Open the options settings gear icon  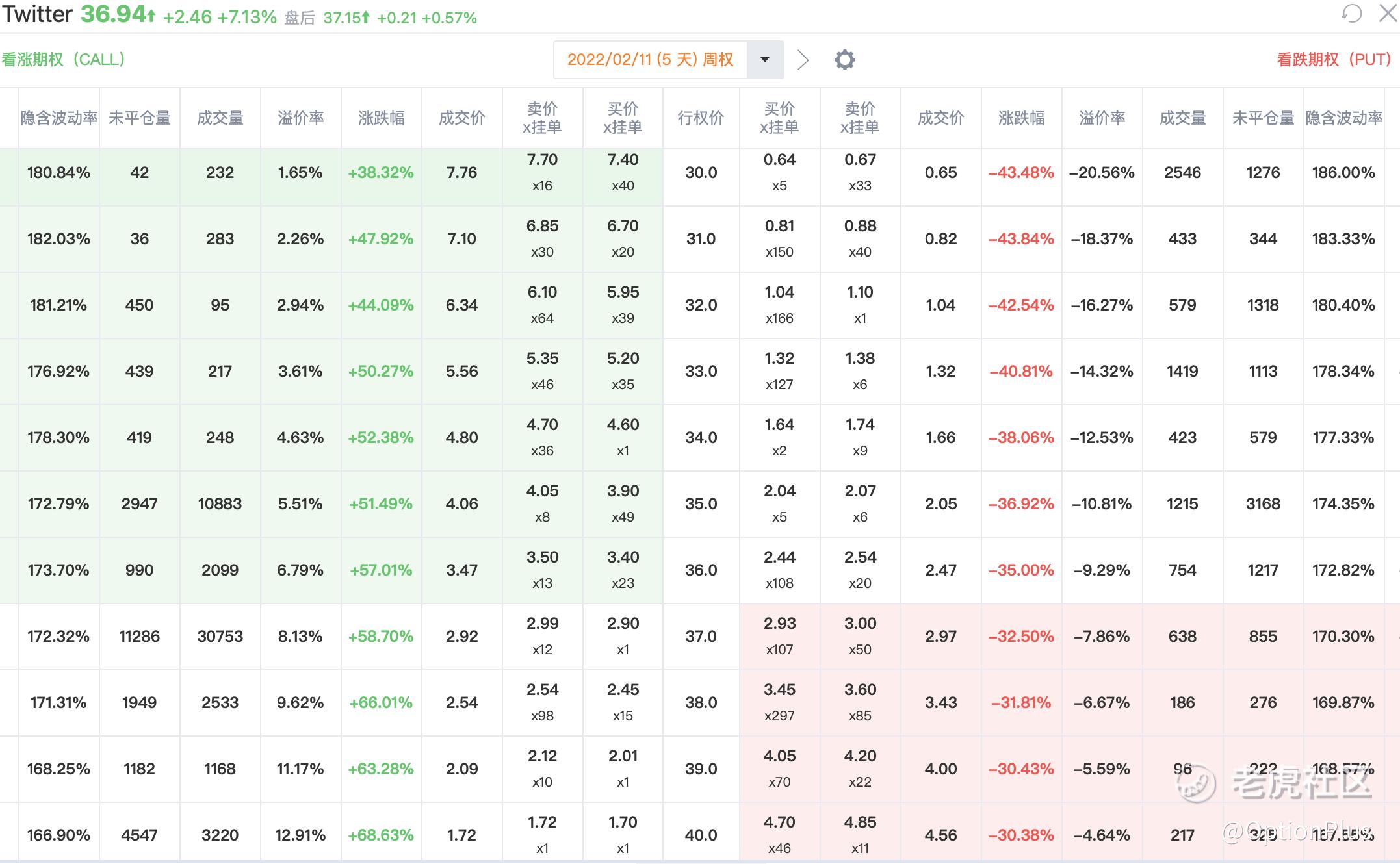pyautogui.click(x=844, y=60)
